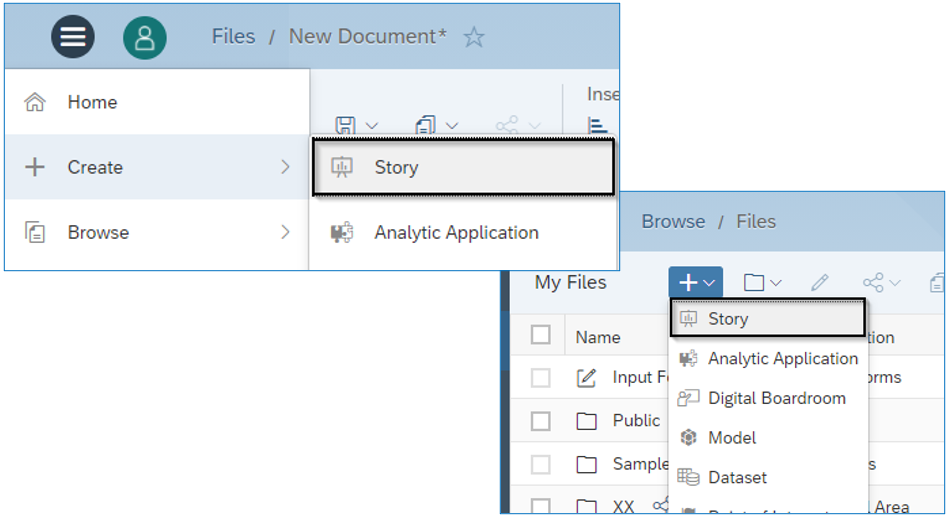This screenshot has height=518, width=950.
Task: Check the Input Forms row checkbox
Action: coord(540,377)
